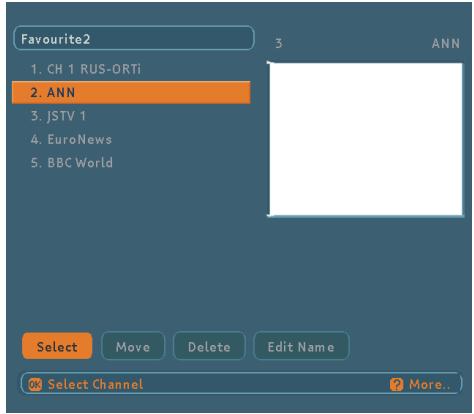Open More.. help link
Image resolution: width=474 pixels, height=414 pixels.
pos(430,384)
